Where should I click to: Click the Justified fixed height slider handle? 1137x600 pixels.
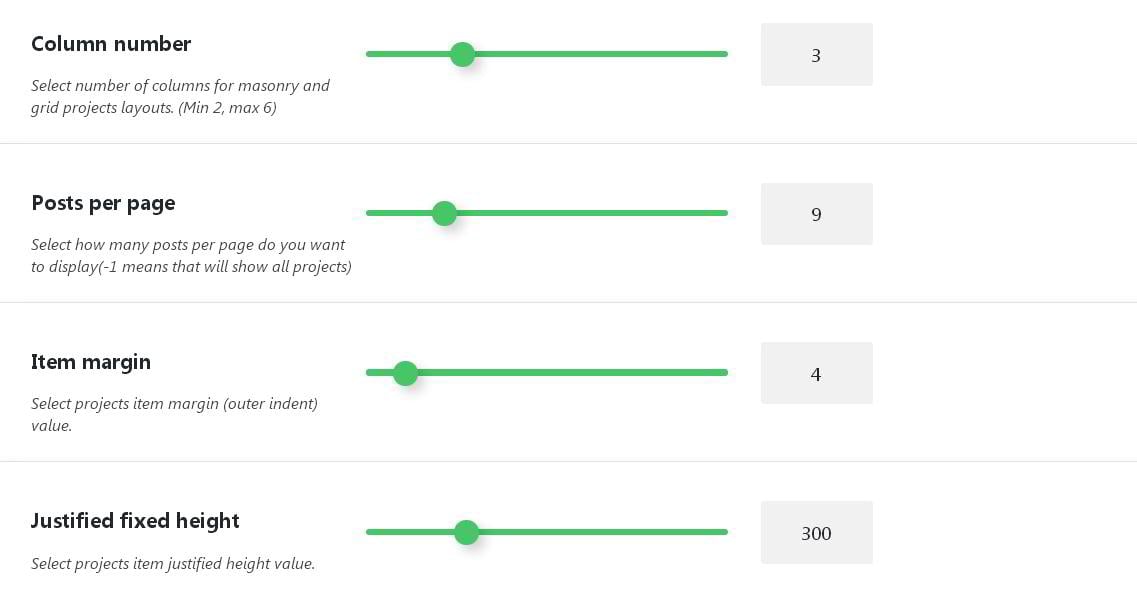click(466, 532)
